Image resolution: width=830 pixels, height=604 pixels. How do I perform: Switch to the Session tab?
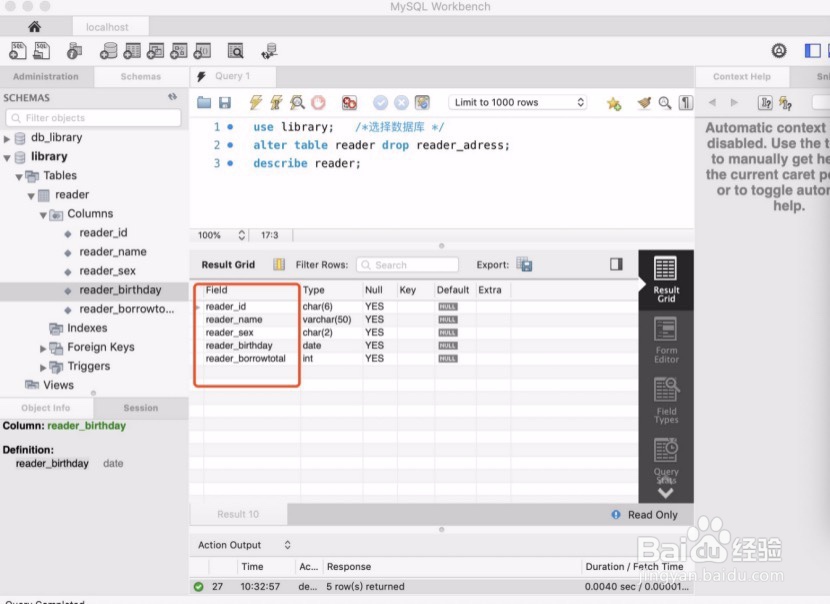pos(141,408)
